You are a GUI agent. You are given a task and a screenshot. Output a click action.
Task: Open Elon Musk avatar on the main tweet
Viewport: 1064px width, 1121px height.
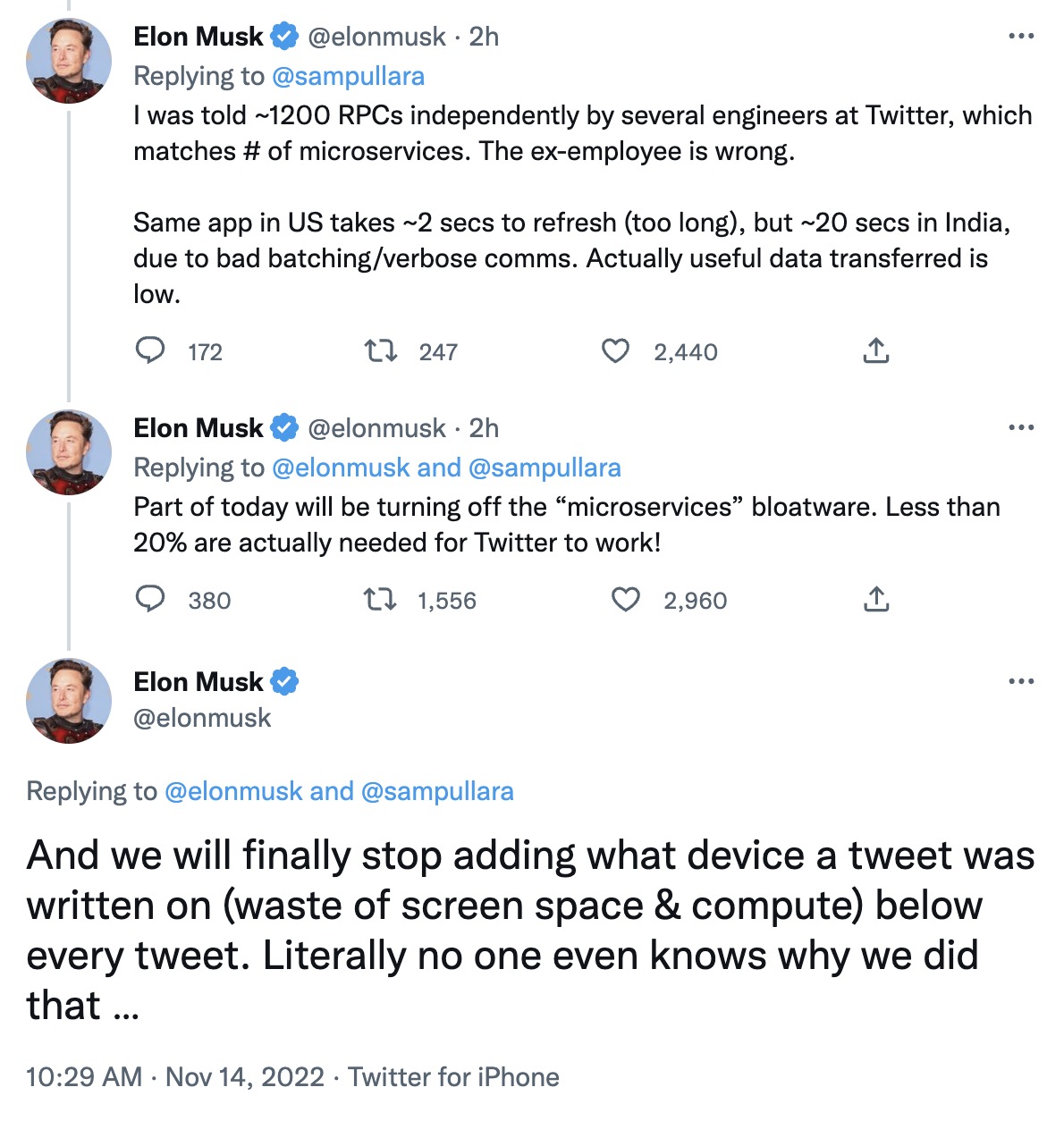[x=69, y=702]
